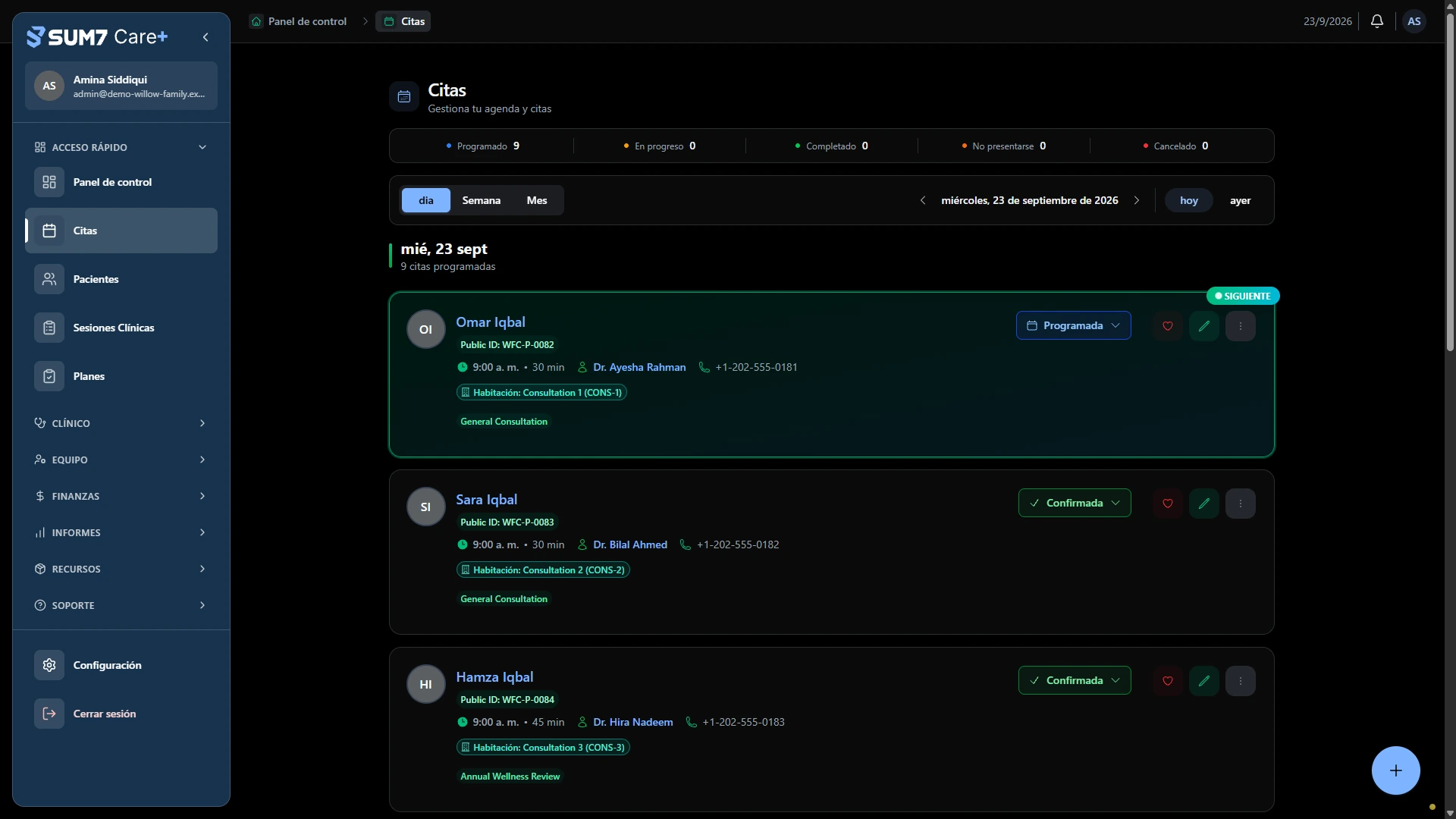The image size is (1456, 819).
Task: Switch to the dia view
Action: click(426, 200)
